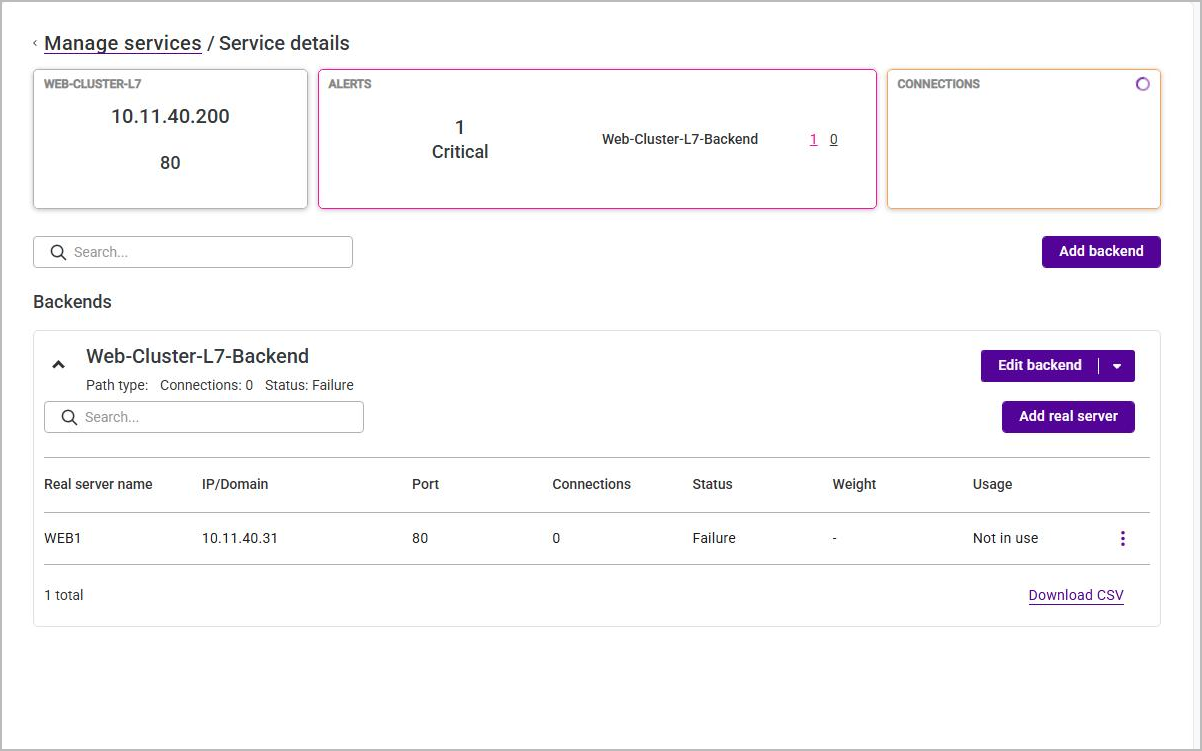Select the WEB-CLUSTER-L7 service card
1202x751 pixels.
(170, 139)
